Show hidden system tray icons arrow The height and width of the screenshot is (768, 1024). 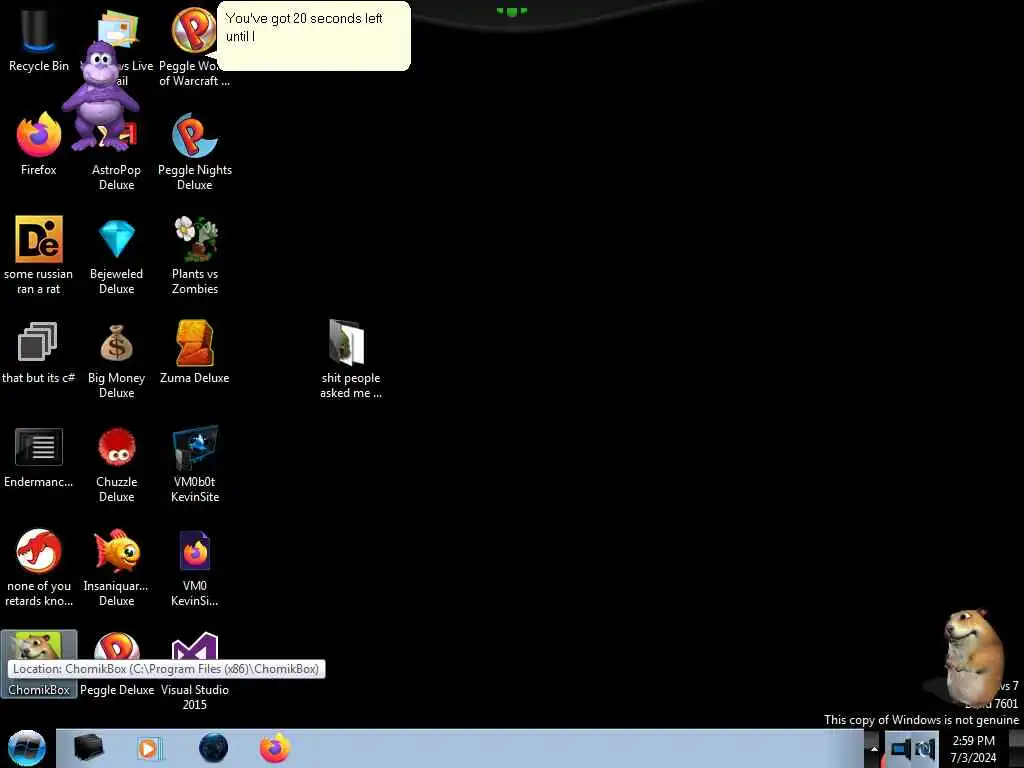(874, 748)
